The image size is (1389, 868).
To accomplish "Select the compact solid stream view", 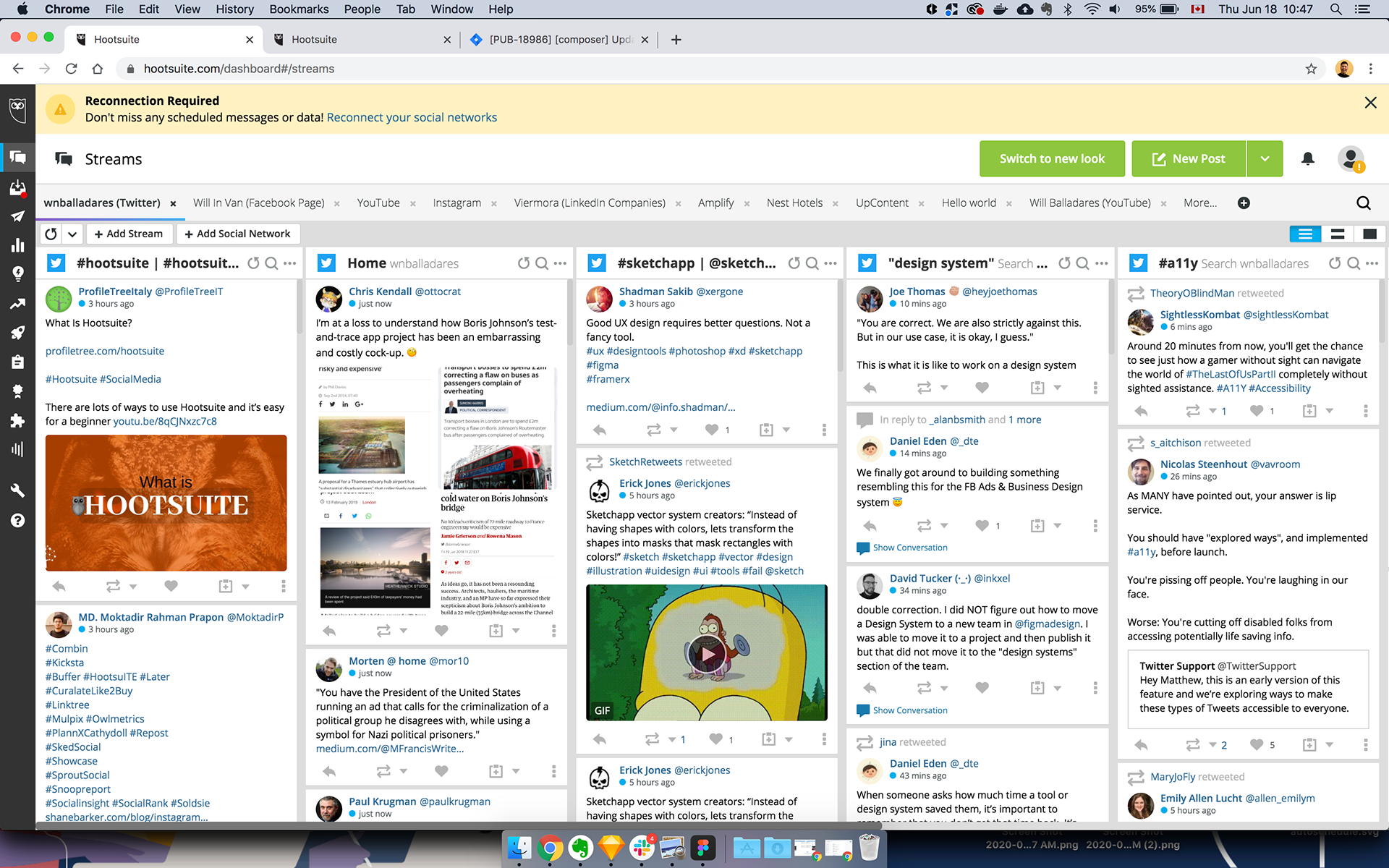I will 1369,234.
